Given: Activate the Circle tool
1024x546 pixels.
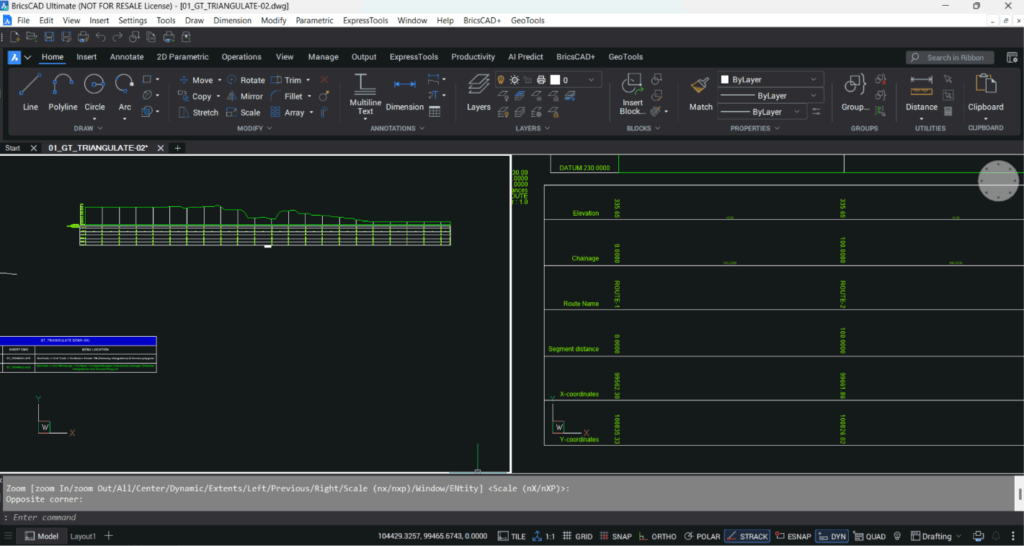Looking at the screenshot, I should click(94, 91).
